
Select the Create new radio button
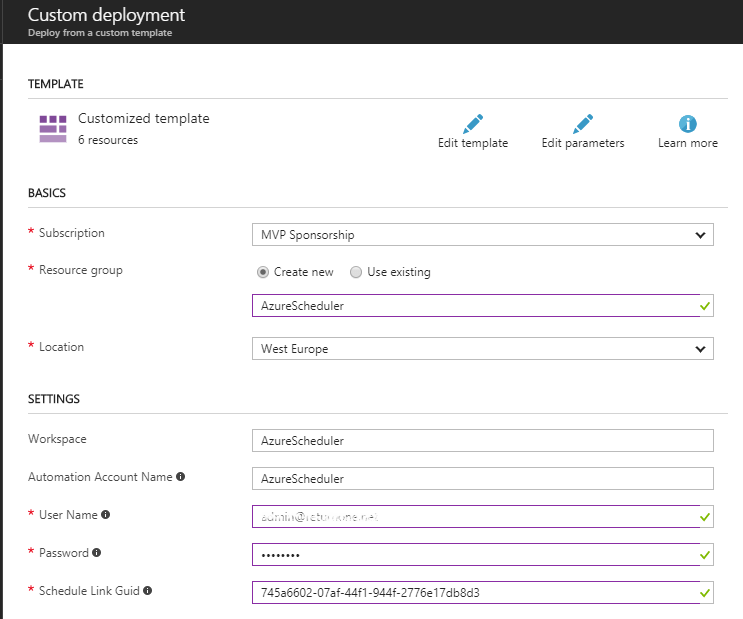coord(263,272)
